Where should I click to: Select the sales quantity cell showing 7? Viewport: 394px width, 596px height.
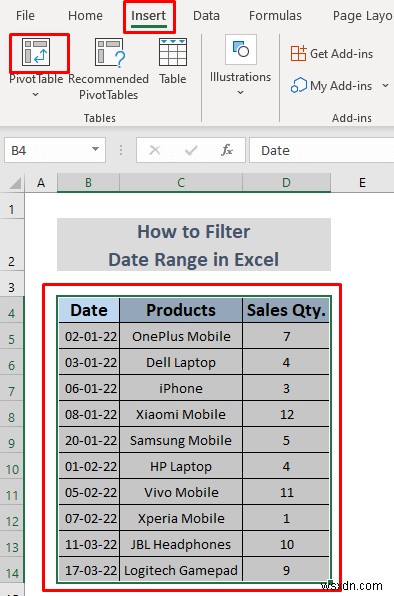286,336
